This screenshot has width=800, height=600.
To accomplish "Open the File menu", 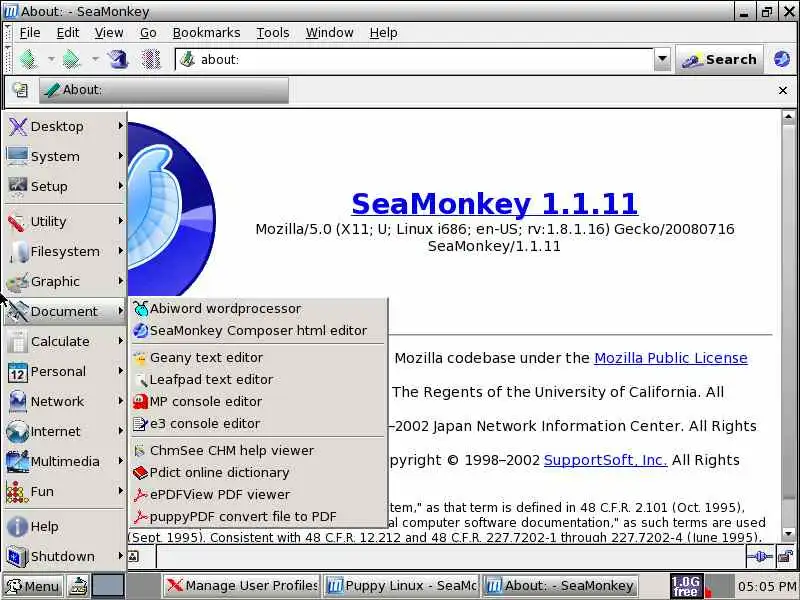I will [x=30, y=33].
